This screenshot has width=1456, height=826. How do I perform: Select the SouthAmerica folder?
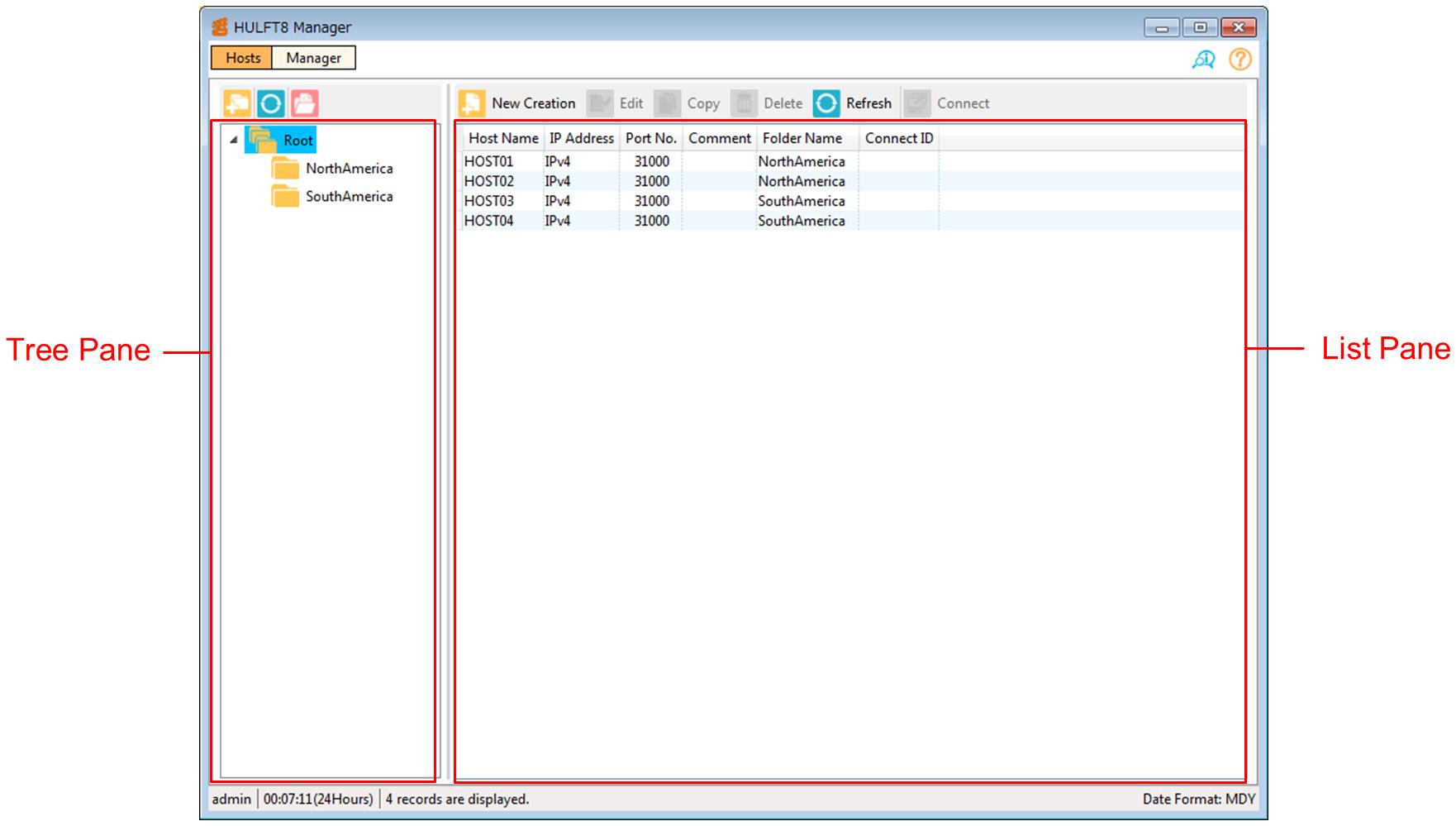348,197
